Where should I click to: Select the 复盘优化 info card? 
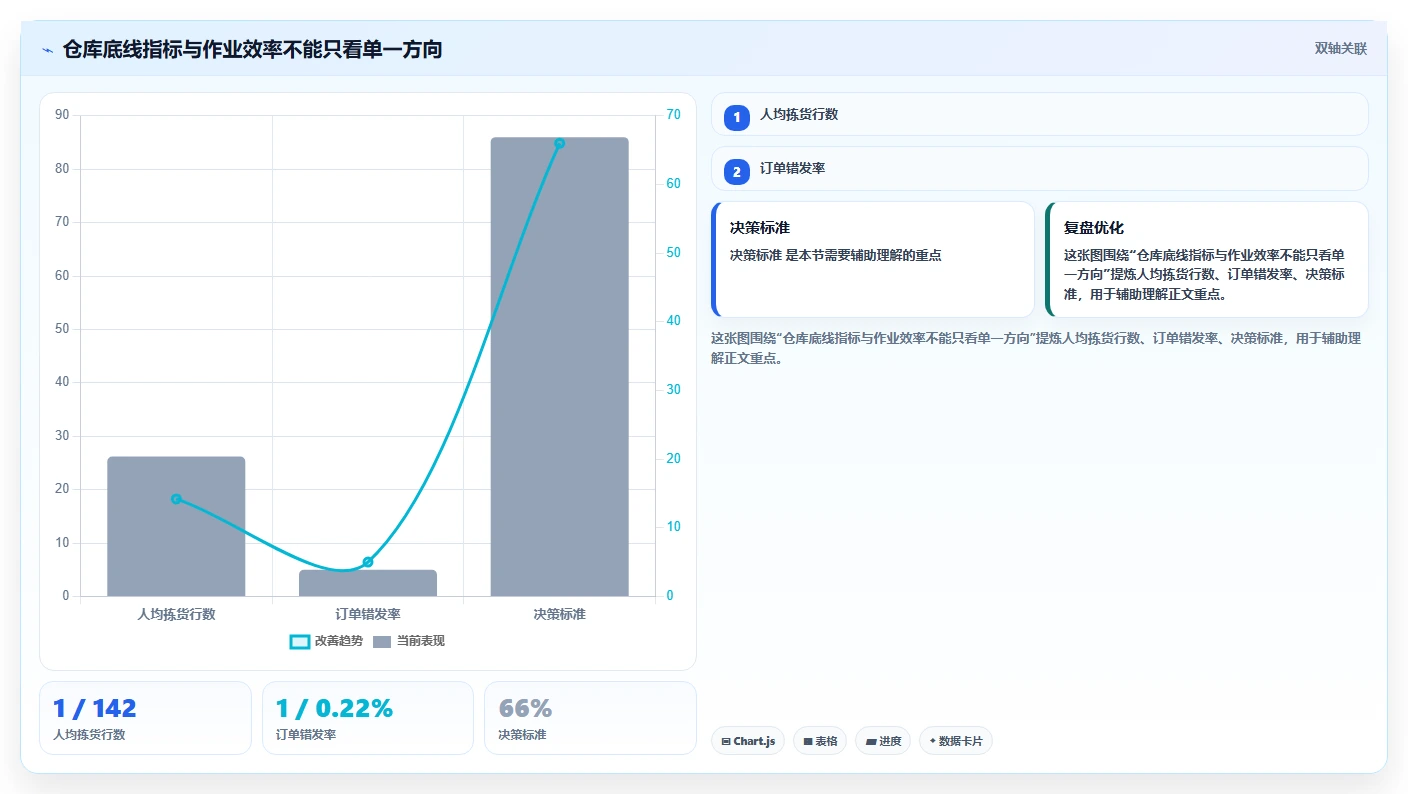coord(1207,259)
